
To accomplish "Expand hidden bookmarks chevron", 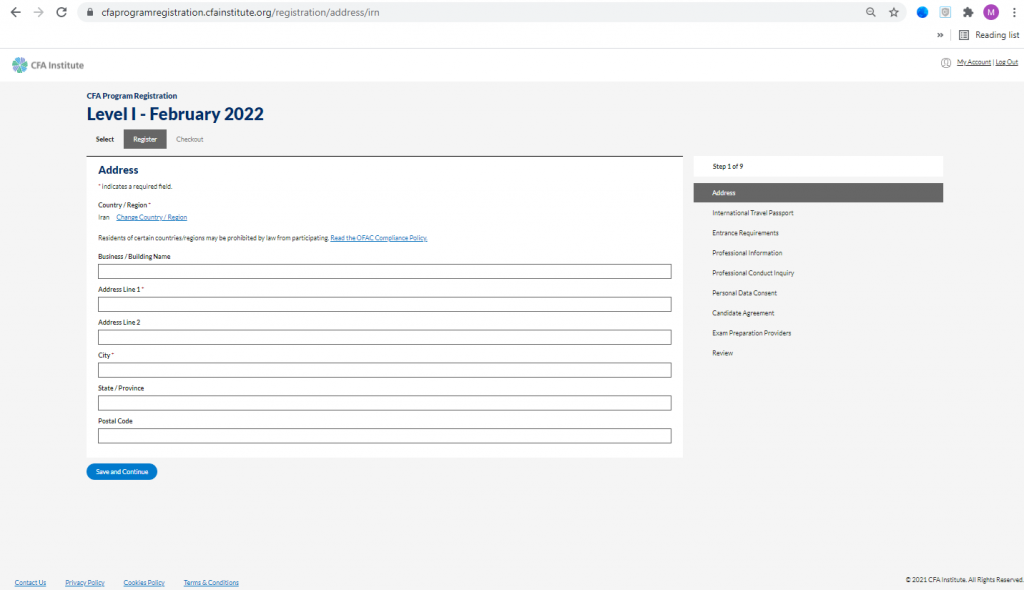I will [940, 35].
